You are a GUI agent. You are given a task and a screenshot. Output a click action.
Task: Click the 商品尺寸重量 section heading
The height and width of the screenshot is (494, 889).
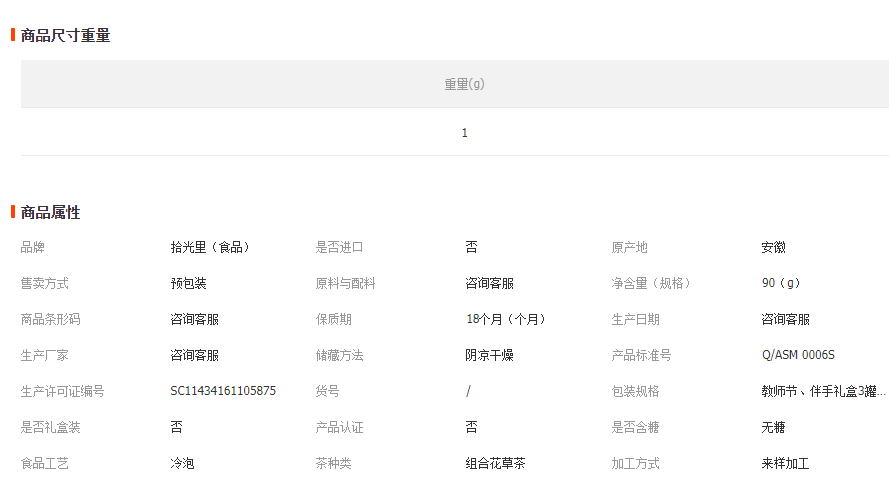click(65, 36)
